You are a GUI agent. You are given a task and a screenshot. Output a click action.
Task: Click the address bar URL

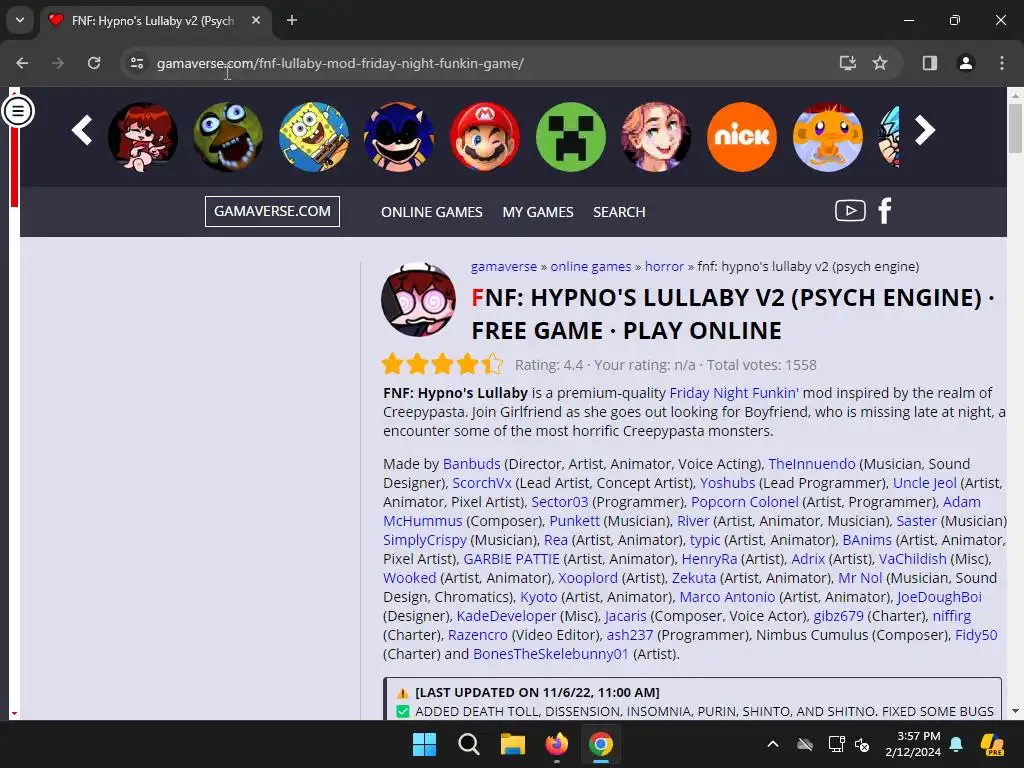340,63
